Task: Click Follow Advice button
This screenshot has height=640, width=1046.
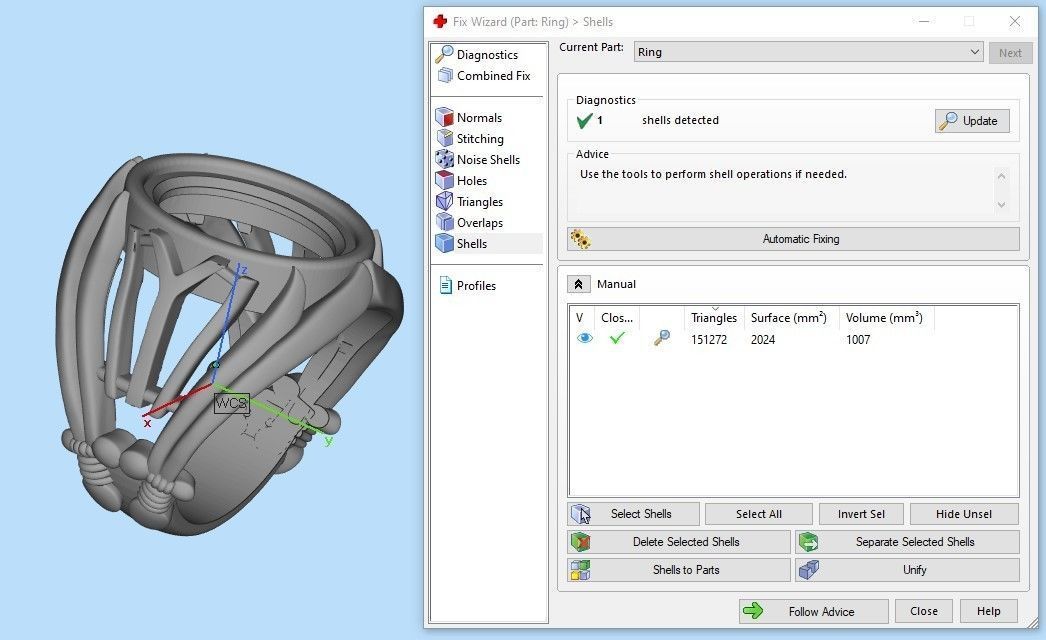Action: [x=813, y=611]
